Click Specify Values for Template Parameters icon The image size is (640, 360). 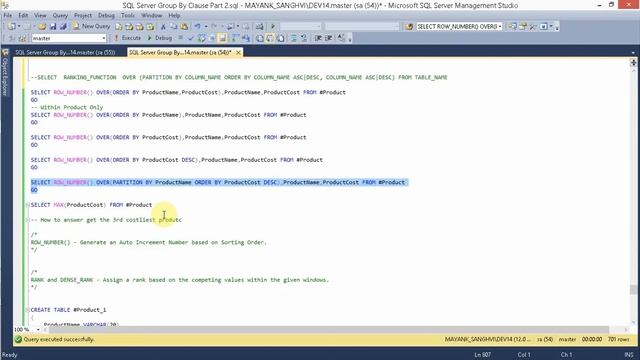pos(341,38)
